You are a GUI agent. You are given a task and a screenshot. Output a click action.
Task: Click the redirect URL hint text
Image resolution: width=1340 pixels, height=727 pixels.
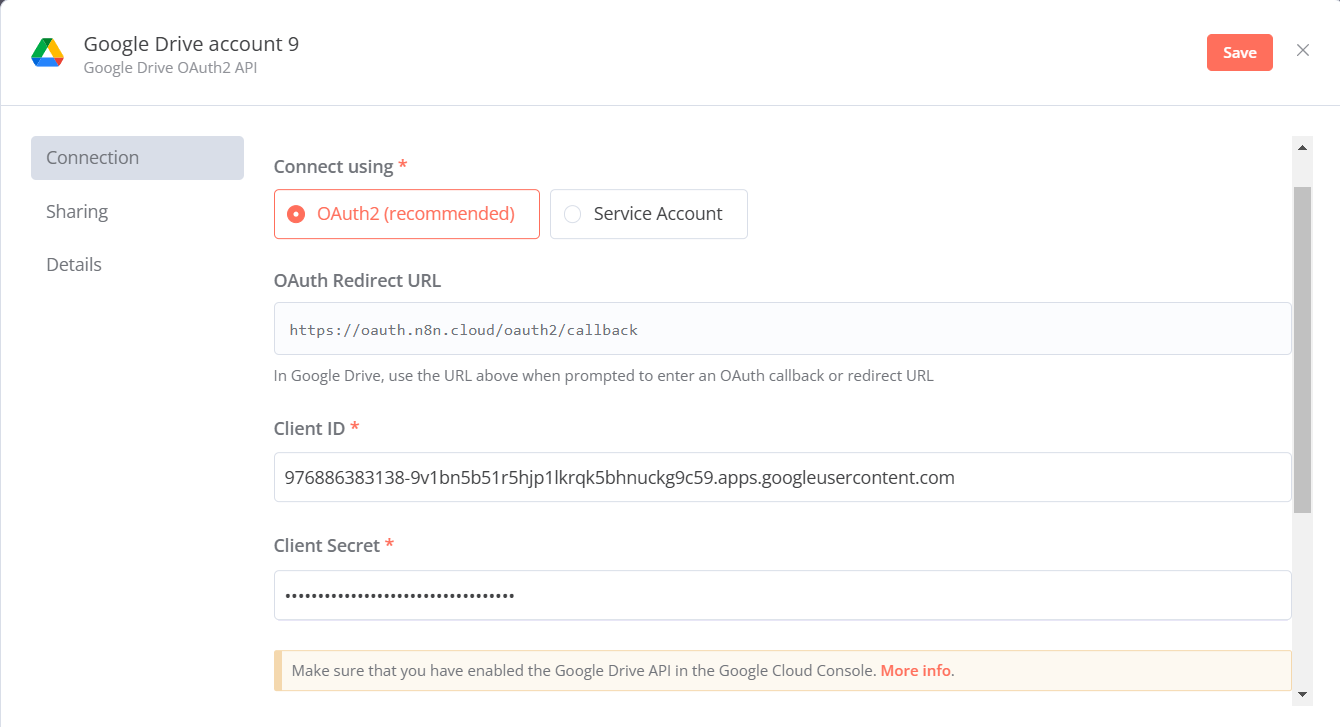(603, 376)
